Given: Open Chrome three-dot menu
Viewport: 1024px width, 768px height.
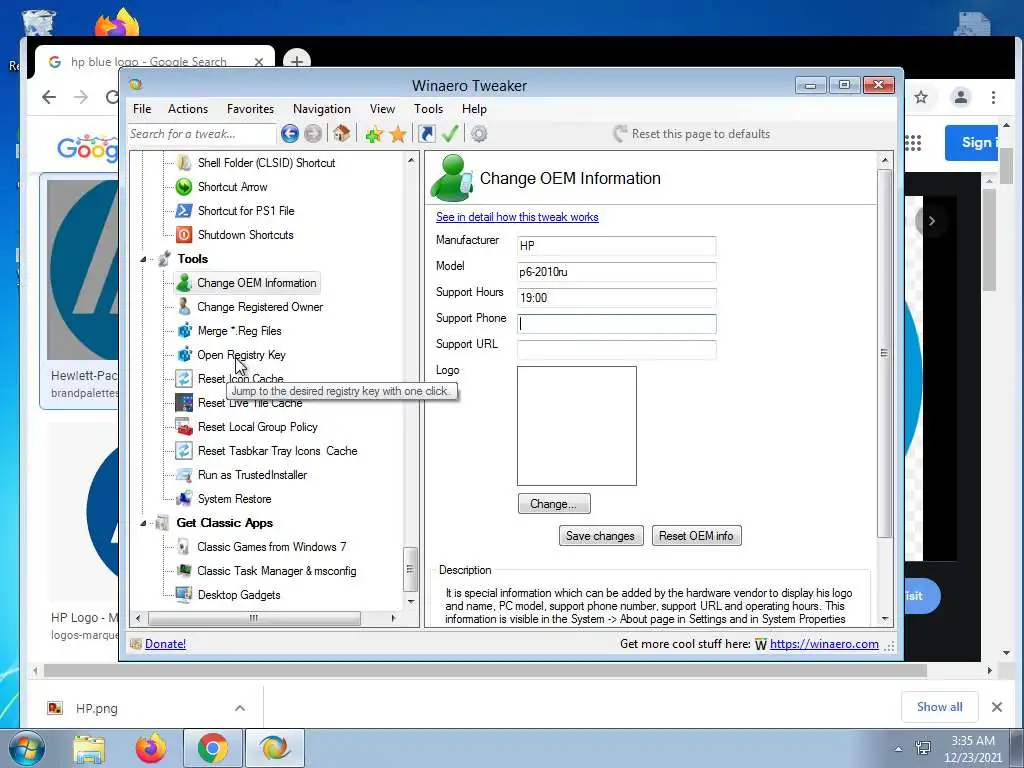Looking at the screenshot, I should [x=993, y=97].
